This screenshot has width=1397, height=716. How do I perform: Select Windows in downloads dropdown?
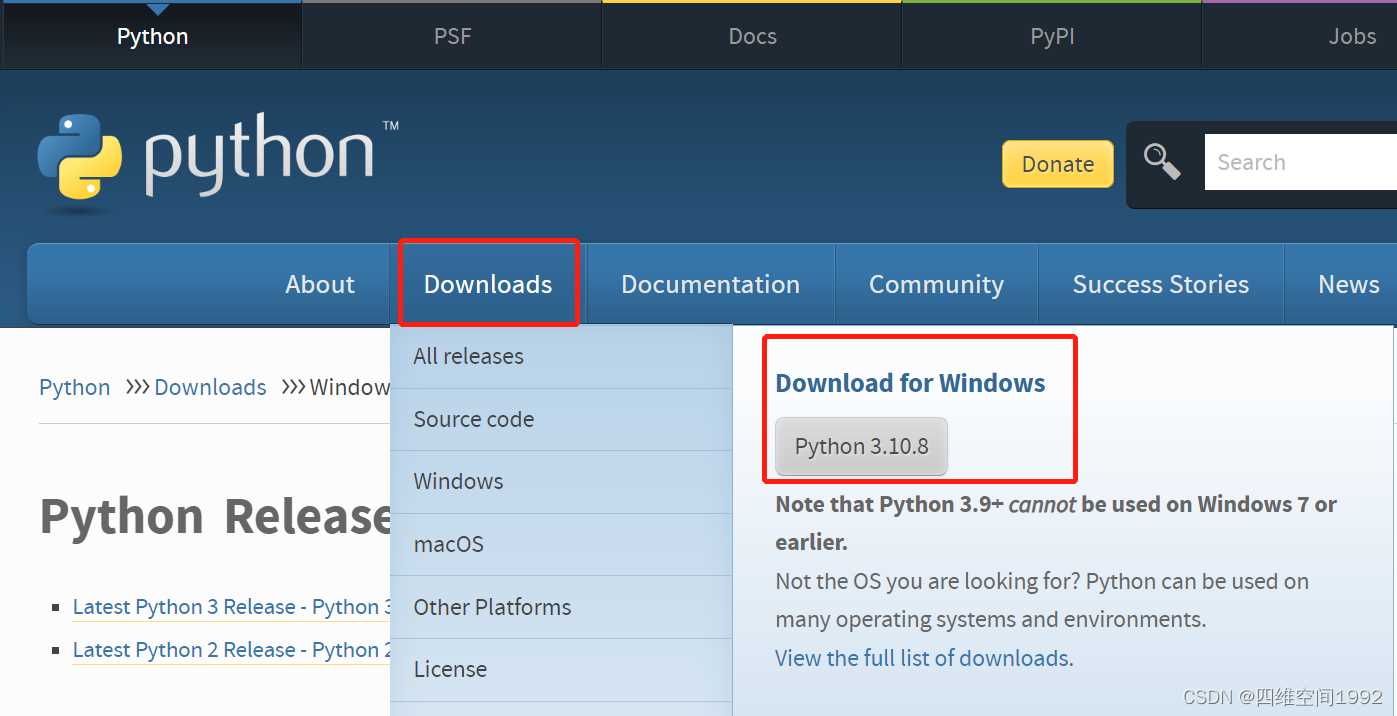click(561, 481)
